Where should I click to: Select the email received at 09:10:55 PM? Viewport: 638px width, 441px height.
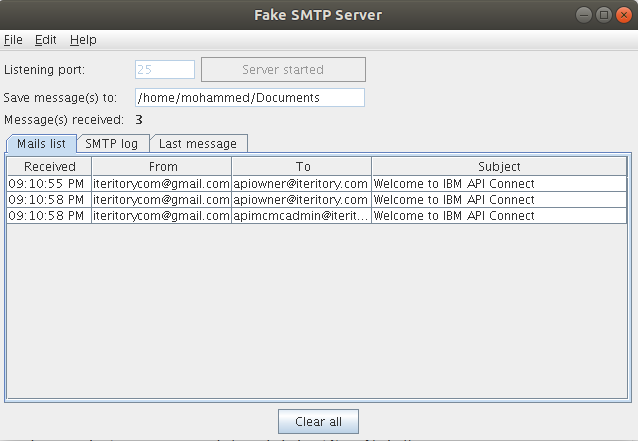click(49, 184)
